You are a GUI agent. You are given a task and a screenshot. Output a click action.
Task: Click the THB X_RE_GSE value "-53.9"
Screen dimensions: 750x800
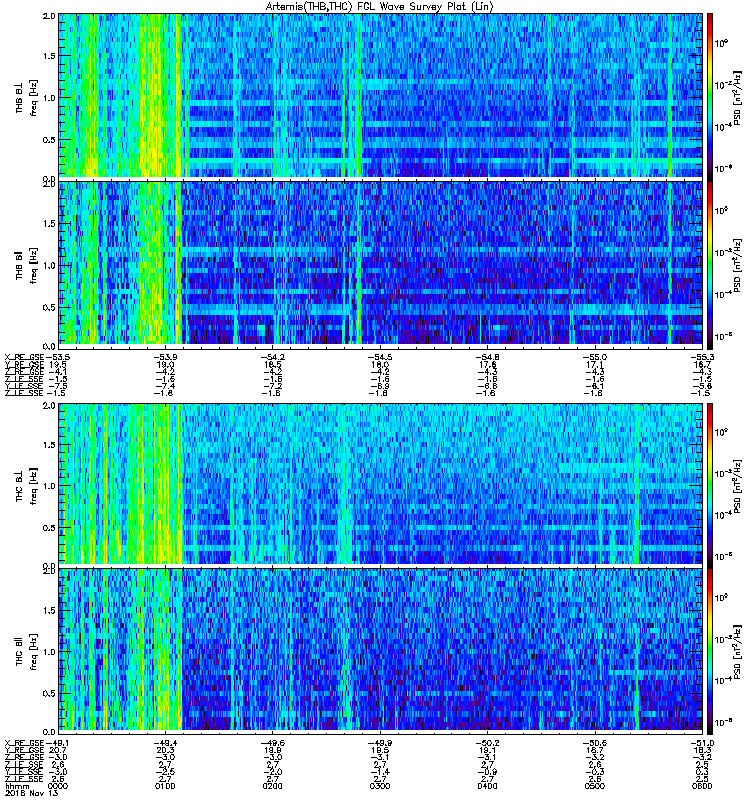tap(165, 357)
